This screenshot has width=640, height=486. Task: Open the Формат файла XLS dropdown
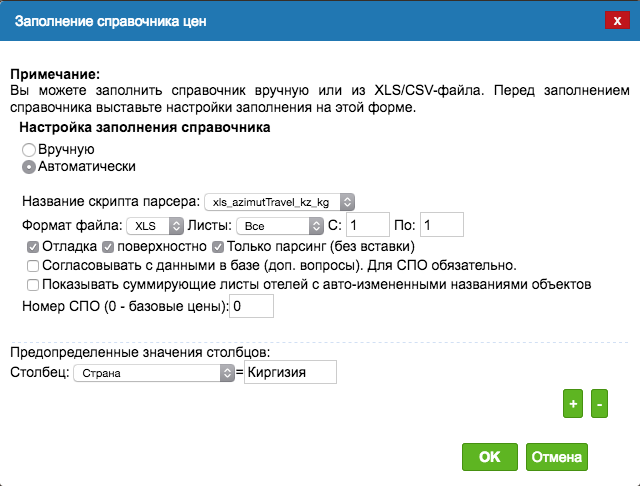click(155, 226)
